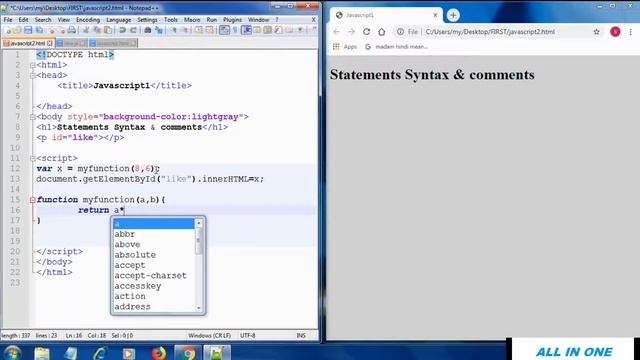Open the Macro menu

coord(192,20)
